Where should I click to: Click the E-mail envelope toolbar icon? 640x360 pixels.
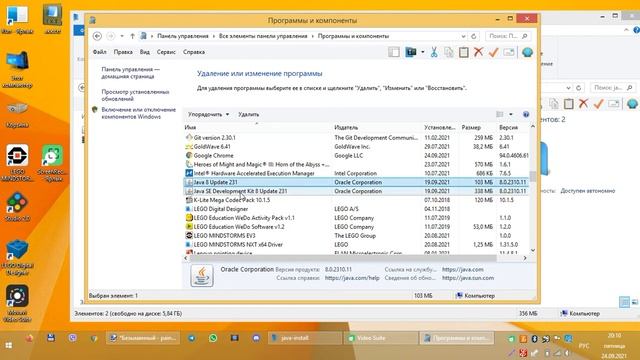(509, 52)
